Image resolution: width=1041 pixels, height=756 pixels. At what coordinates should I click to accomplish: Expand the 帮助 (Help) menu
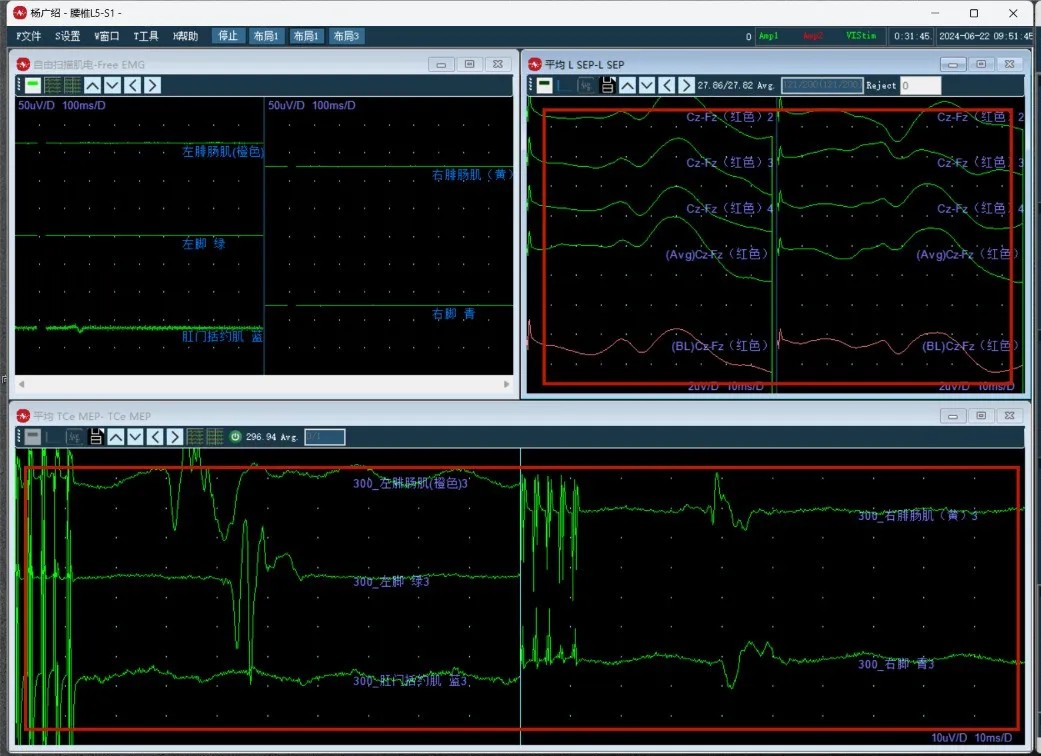(x=185, y=36)
